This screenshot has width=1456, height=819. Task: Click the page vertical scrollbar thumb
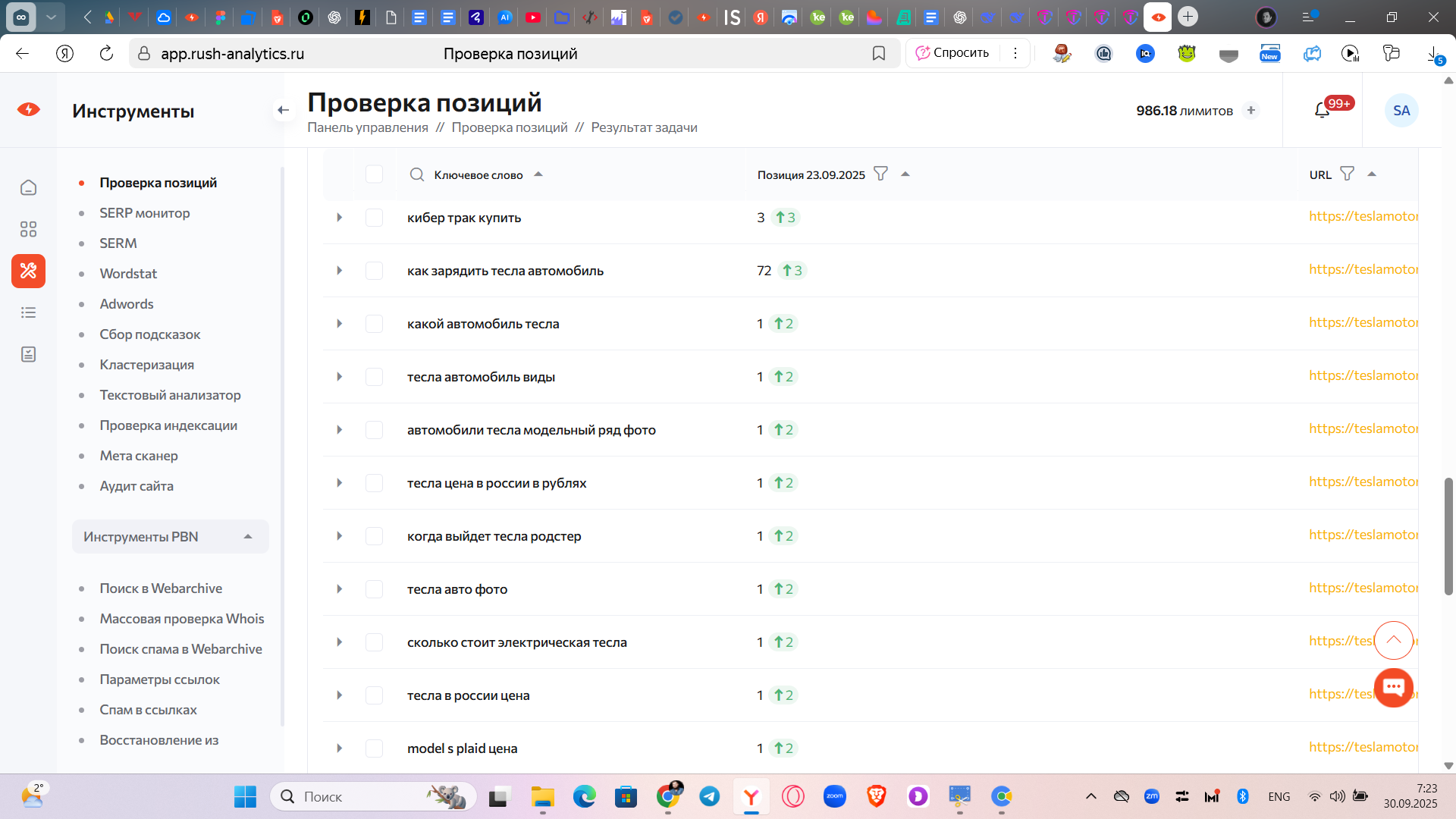(x=1448, y=536)
